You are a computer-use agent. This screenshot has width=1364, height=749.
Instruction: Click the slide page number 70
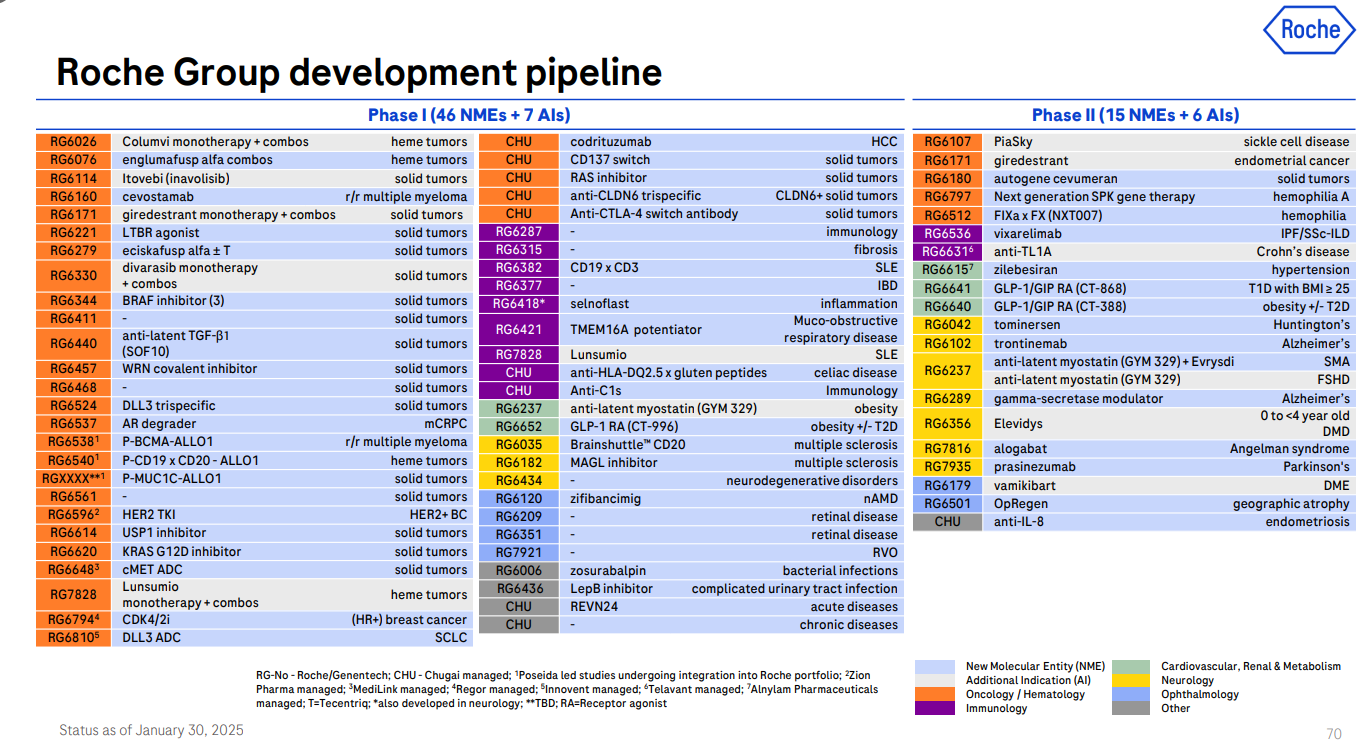pyautogui.click(x=1333, y=734)
